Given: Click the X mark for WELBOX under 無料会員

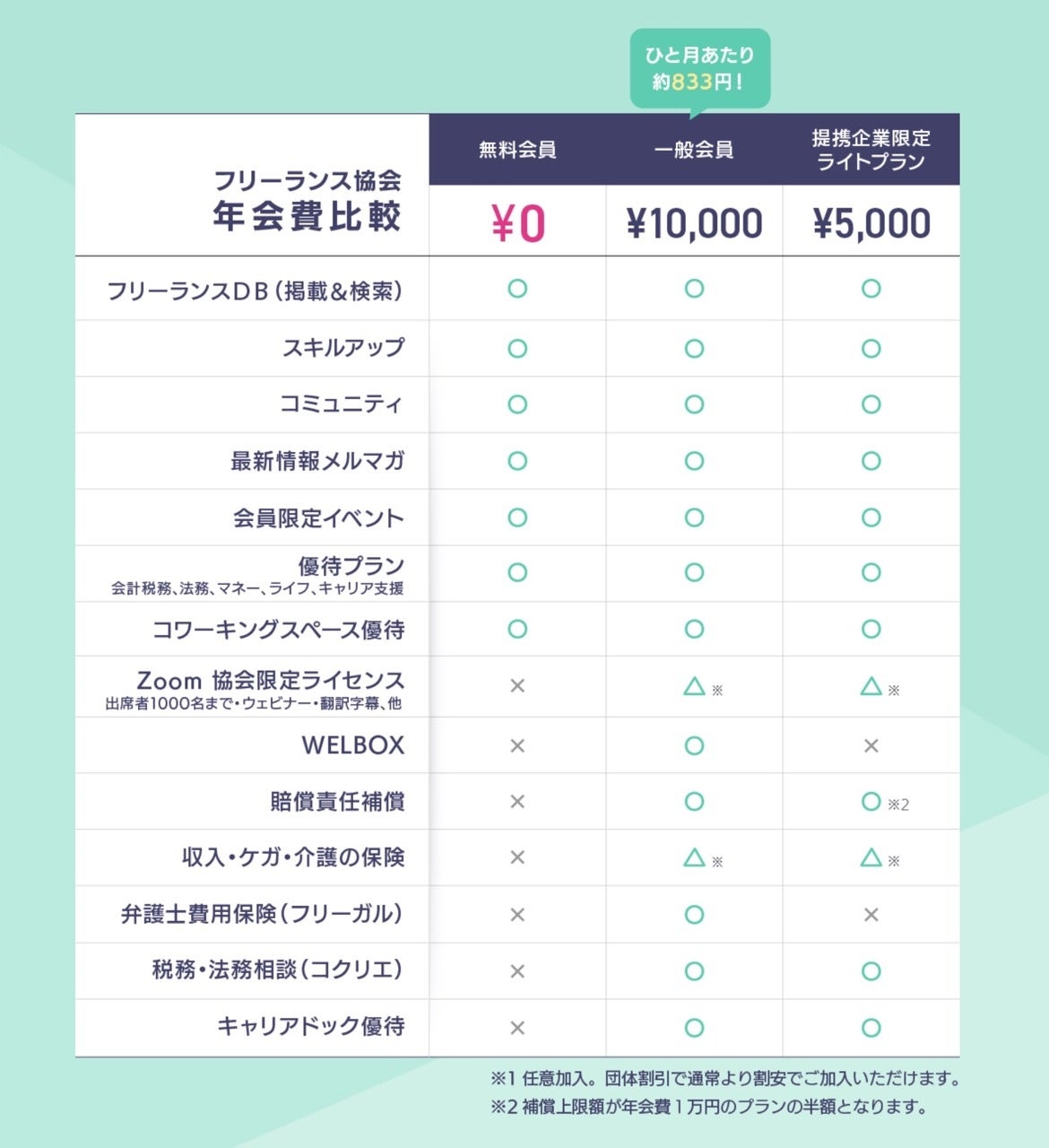Looking at the screenshot, I should tap(517, 745).
